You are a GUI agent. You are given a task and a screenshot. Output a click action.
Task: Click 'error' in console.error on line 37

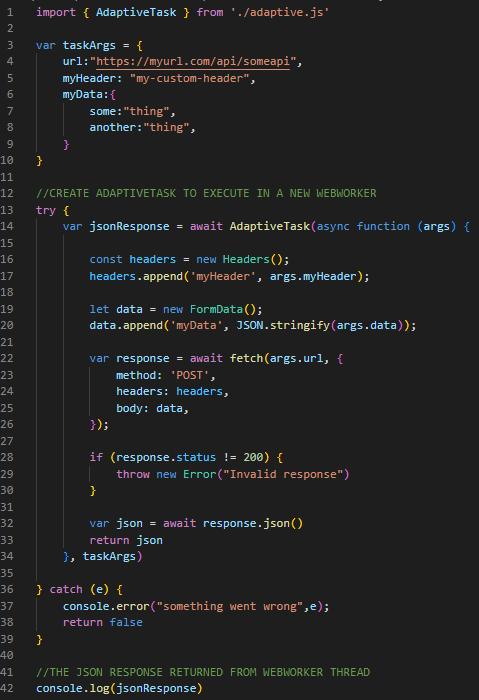pyautogui.click(x=133, y=607)
